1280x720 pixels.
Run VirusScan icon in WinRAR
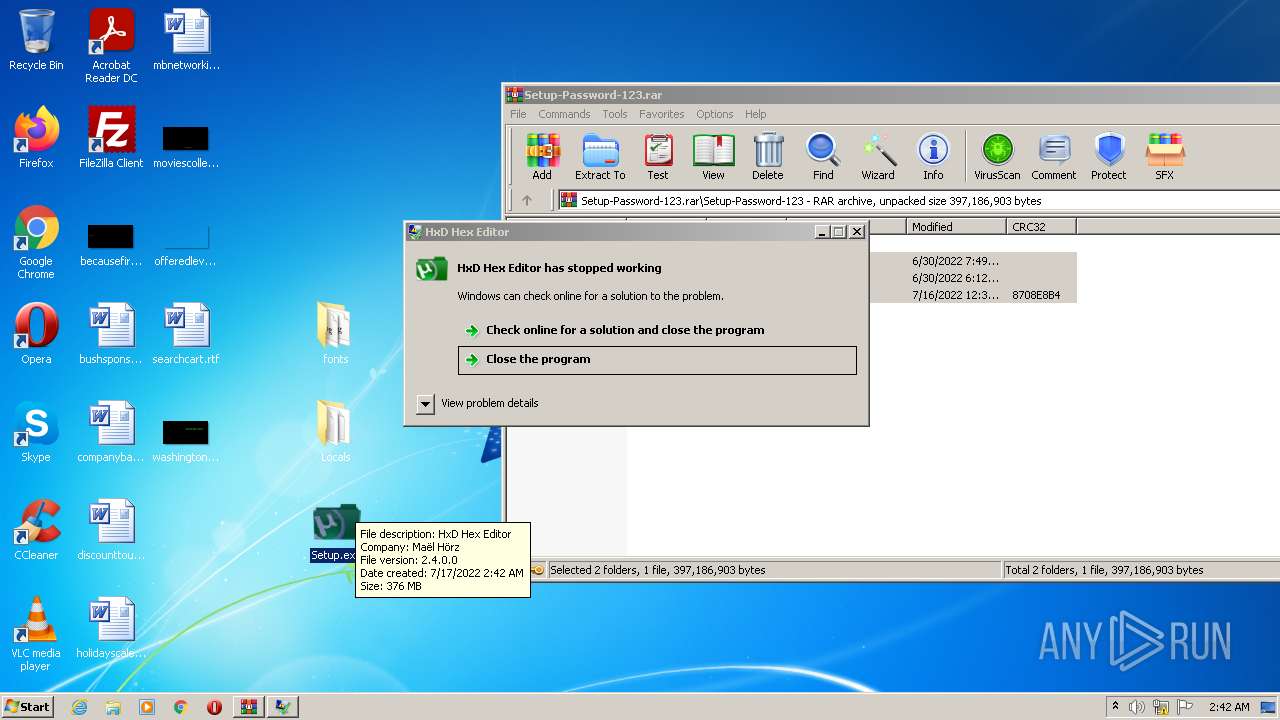coord(997,157)
